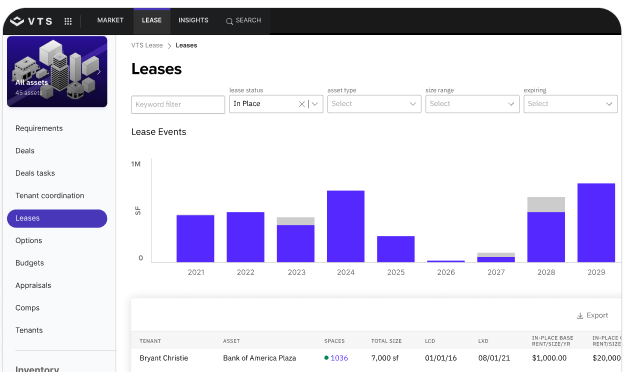Sort by the TOTAL SIZE column header

point(386,341)
